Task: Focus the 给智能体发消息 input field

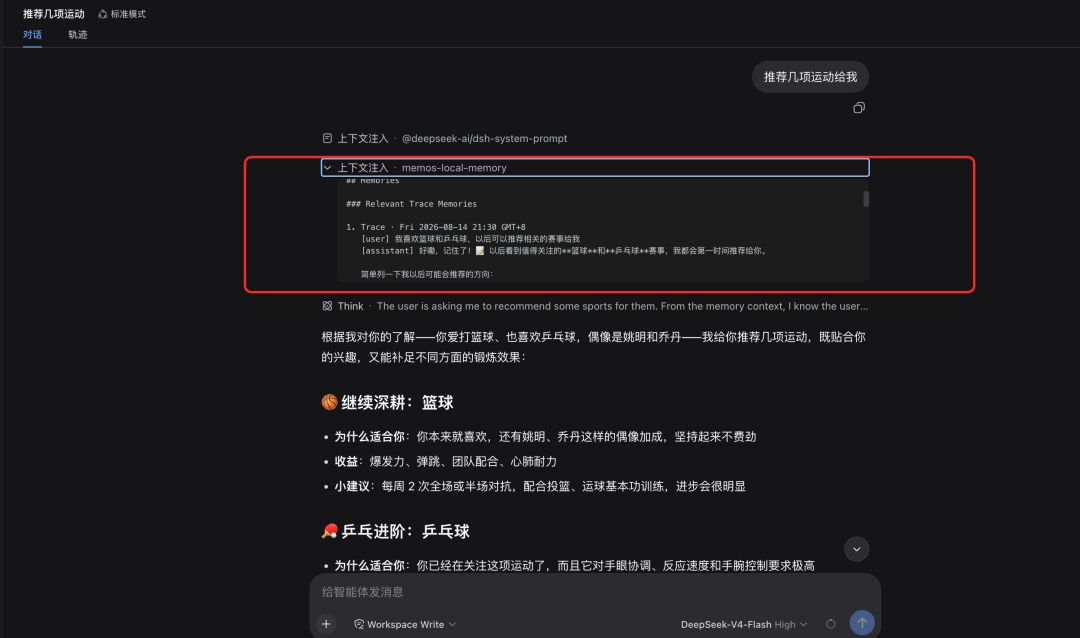Action: [x=595, y=592]
